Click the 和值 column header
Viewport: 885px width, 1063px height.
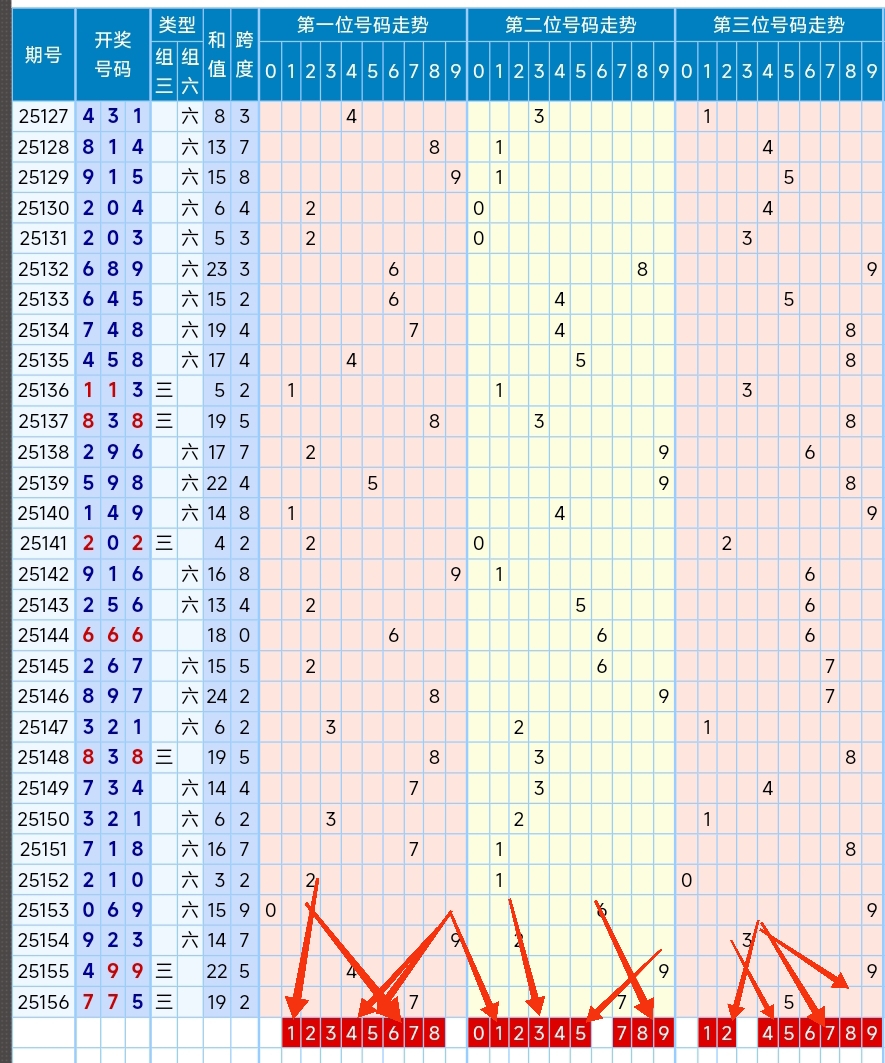coord(217,54)
